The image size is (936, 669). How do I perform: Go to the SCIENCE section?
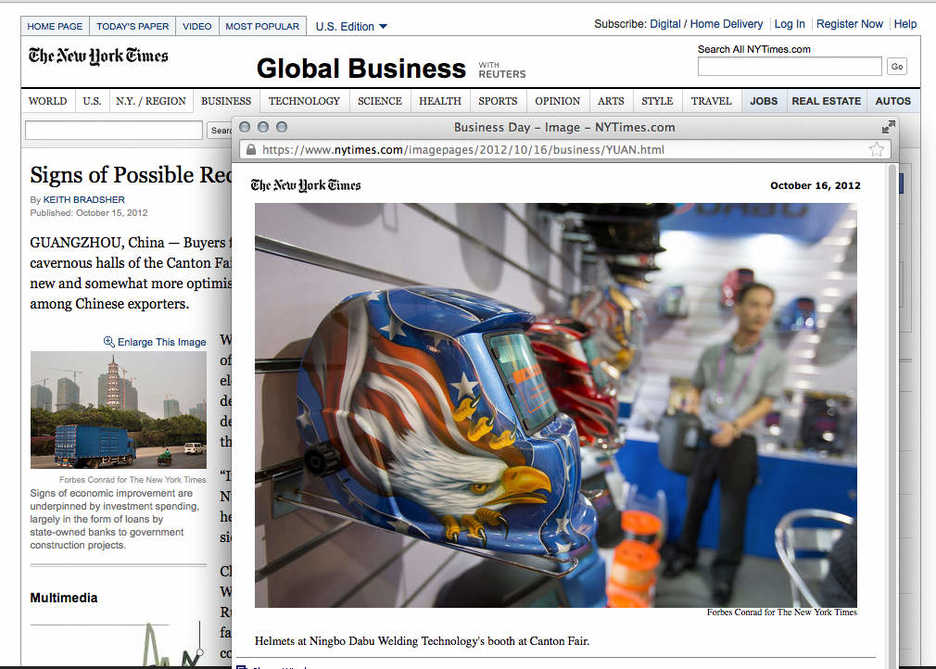[380, 101]
